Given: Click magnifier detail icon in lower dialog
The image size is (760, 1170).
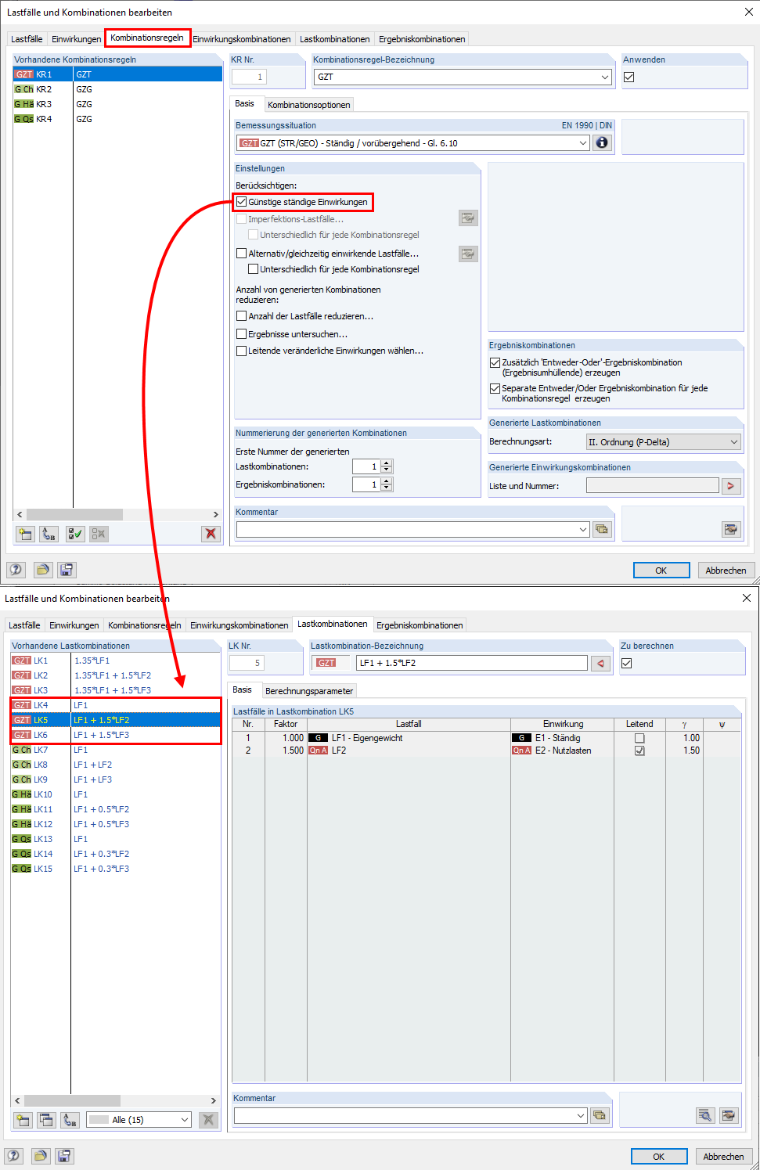Looking at the screenshot, I should 705,1116.
